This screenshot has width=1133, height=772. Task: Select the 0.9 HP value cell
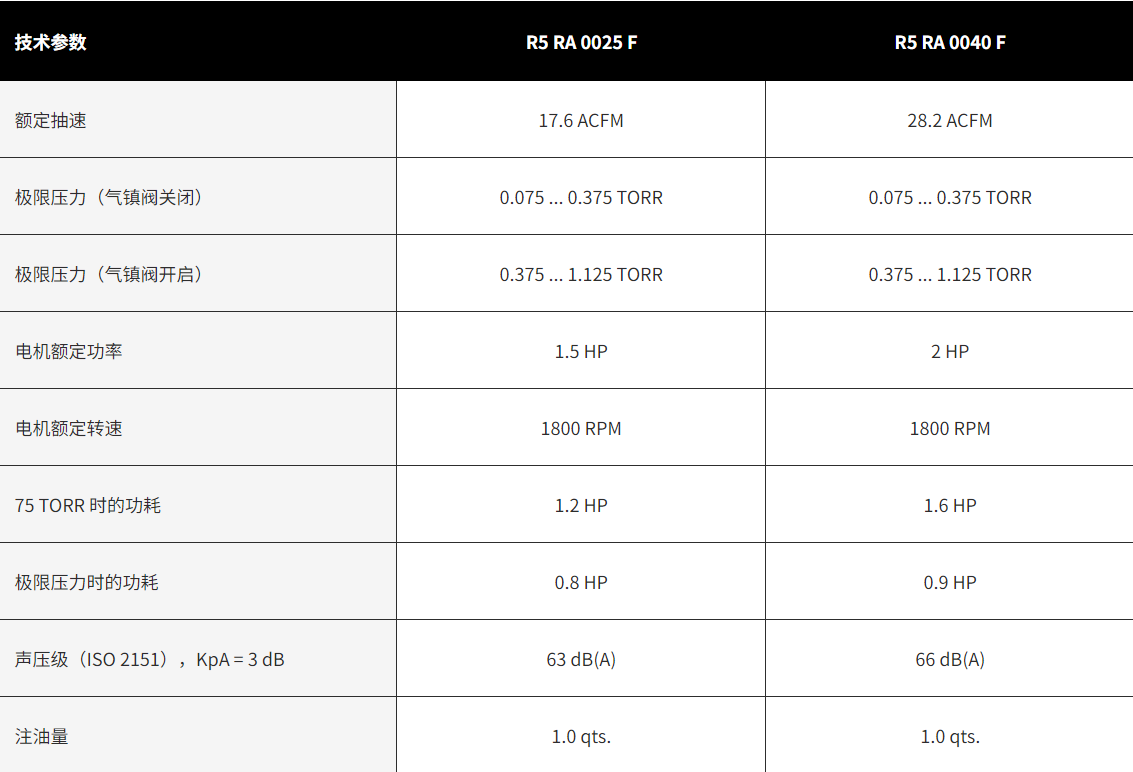[x=949, y=582]
